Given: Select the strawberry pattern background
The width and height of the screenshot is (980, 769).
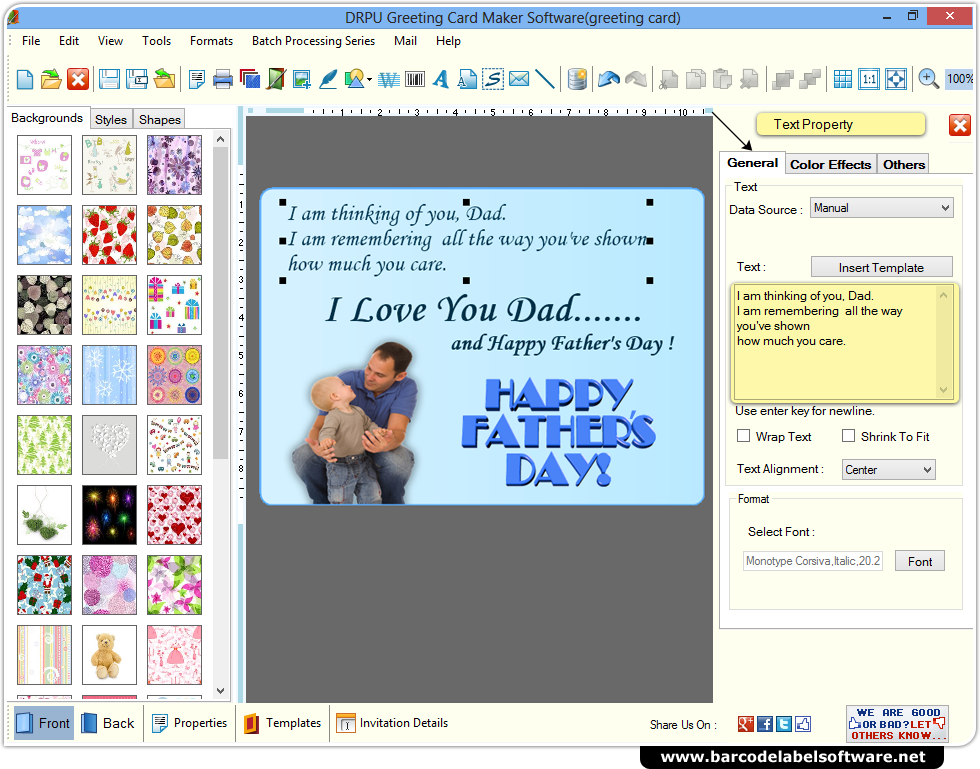Looking at the screenshot, I should click(x=109, y=235).
